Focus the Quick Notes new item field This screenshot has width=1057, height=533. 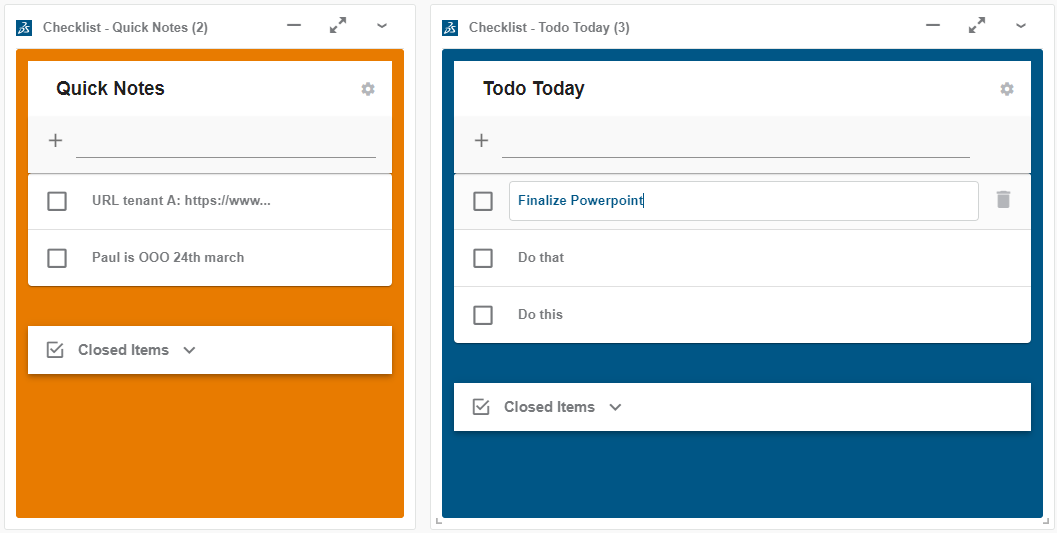click(226, 143)
